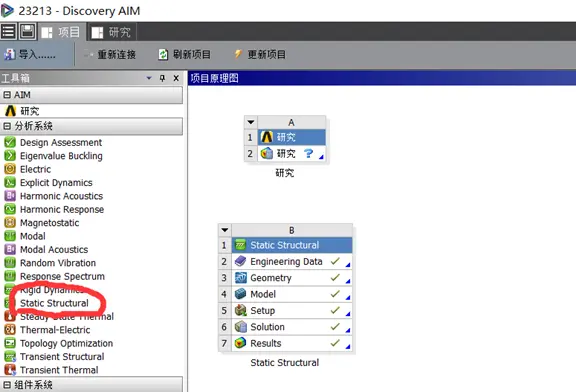
Task: Click Steady-State Thermal icon
Action: (x=10, y=316)
